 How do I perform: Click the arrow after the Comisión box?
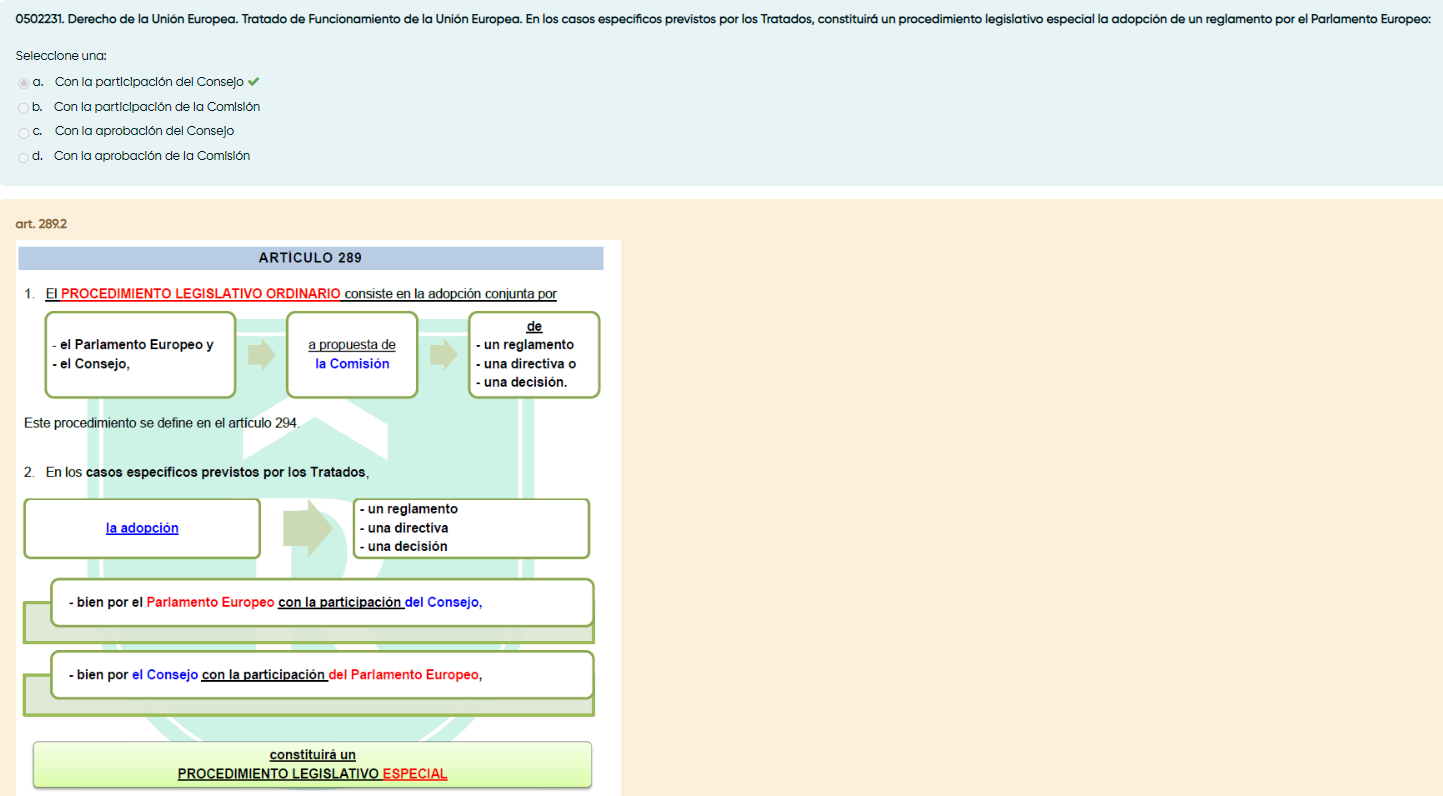click(443, 355)
